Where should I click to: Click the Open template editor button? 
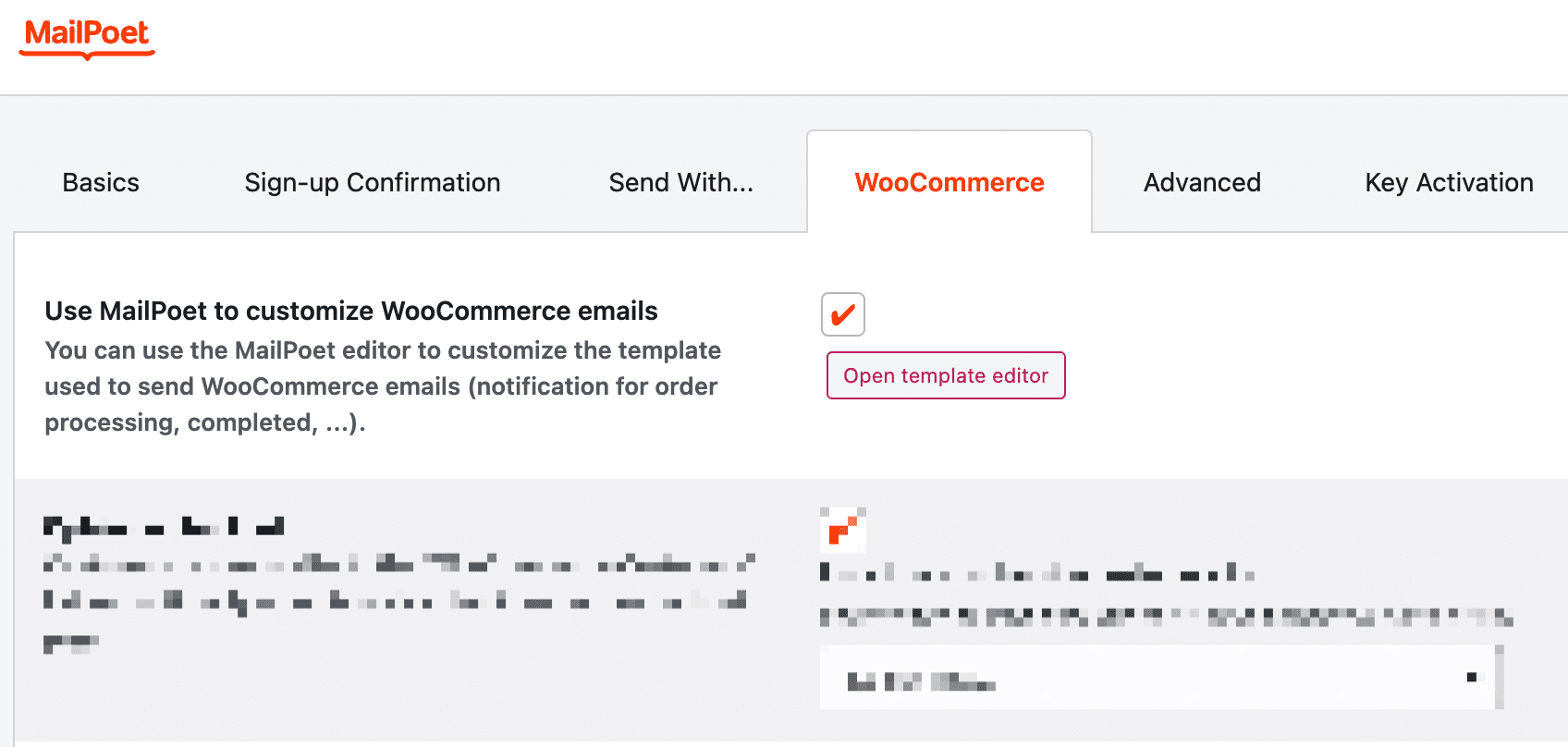click(945, 375)
